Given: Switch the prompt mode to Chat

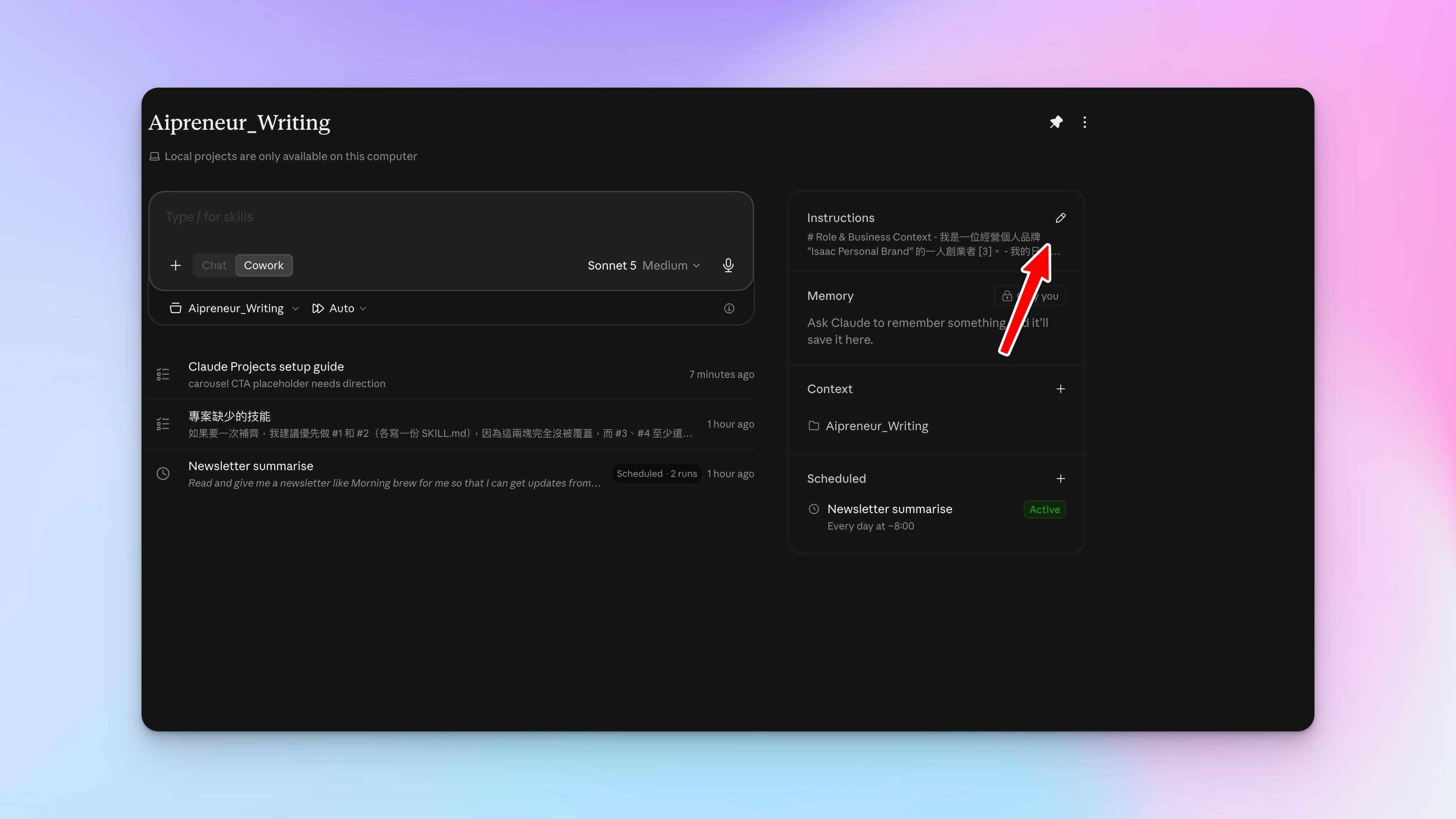Looking at the screenshot, I should [214, 265].
